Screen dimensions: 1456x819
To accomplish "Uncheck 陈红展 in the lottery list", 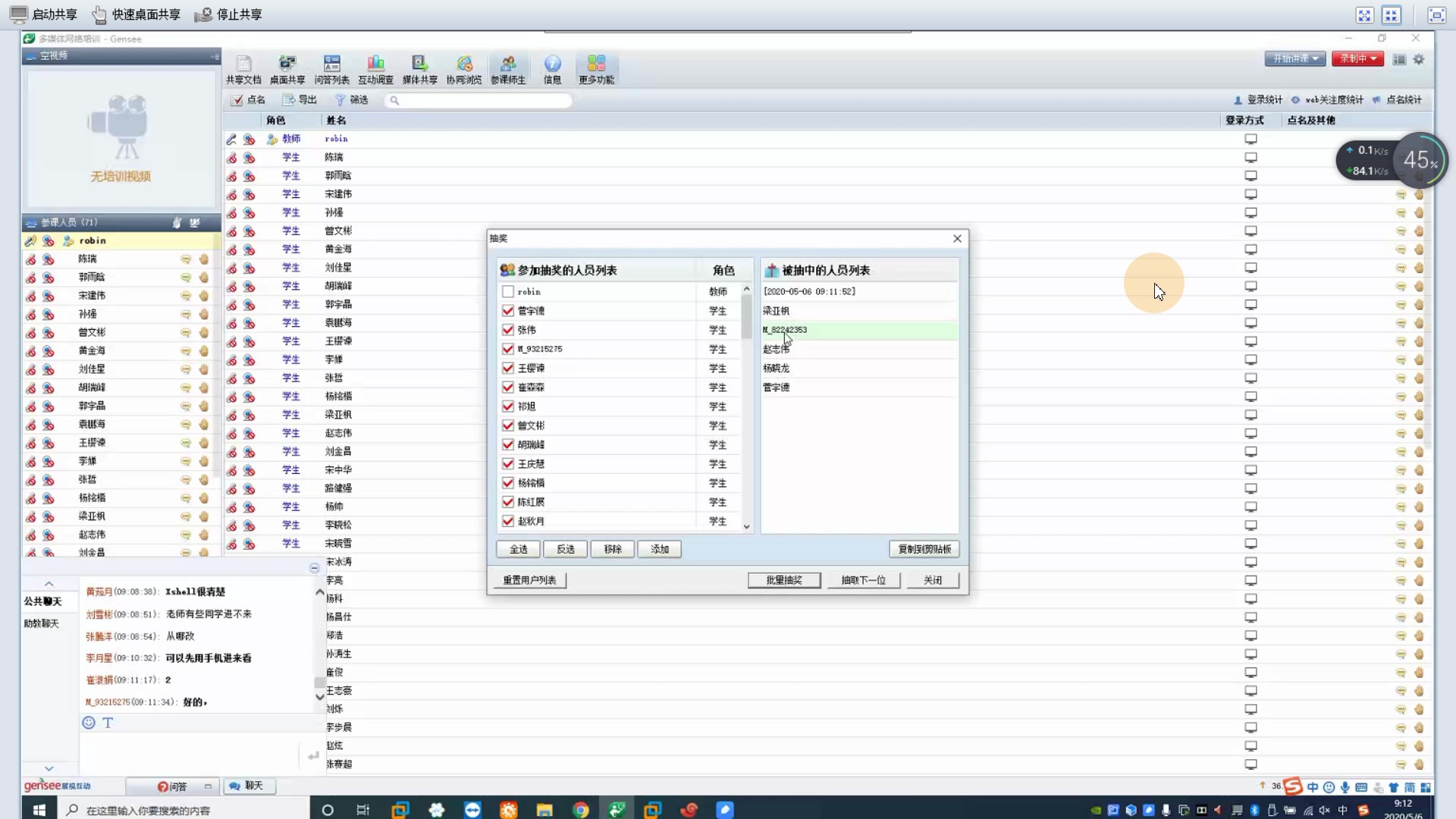I will click(508, 502).
